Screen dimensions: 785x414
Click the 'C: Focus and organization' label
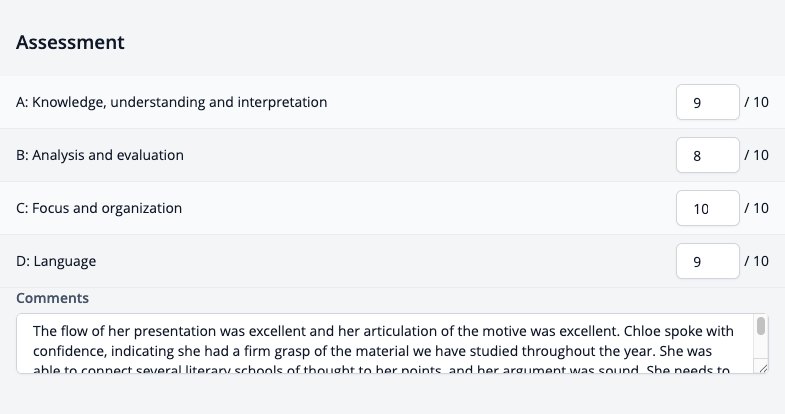point(99,208)
